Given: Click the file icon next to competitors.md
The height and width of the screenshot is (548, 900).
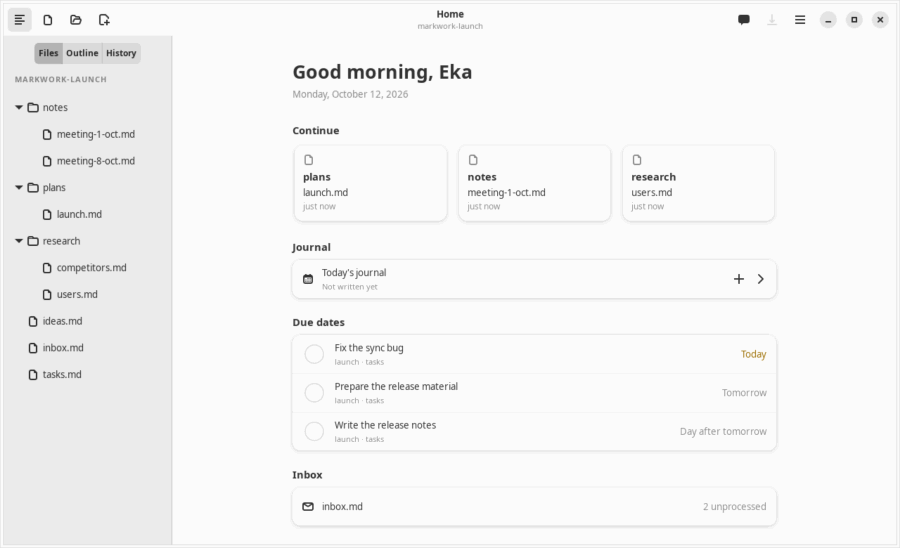Looking at the screenshot, I should (x=47, y=268).
